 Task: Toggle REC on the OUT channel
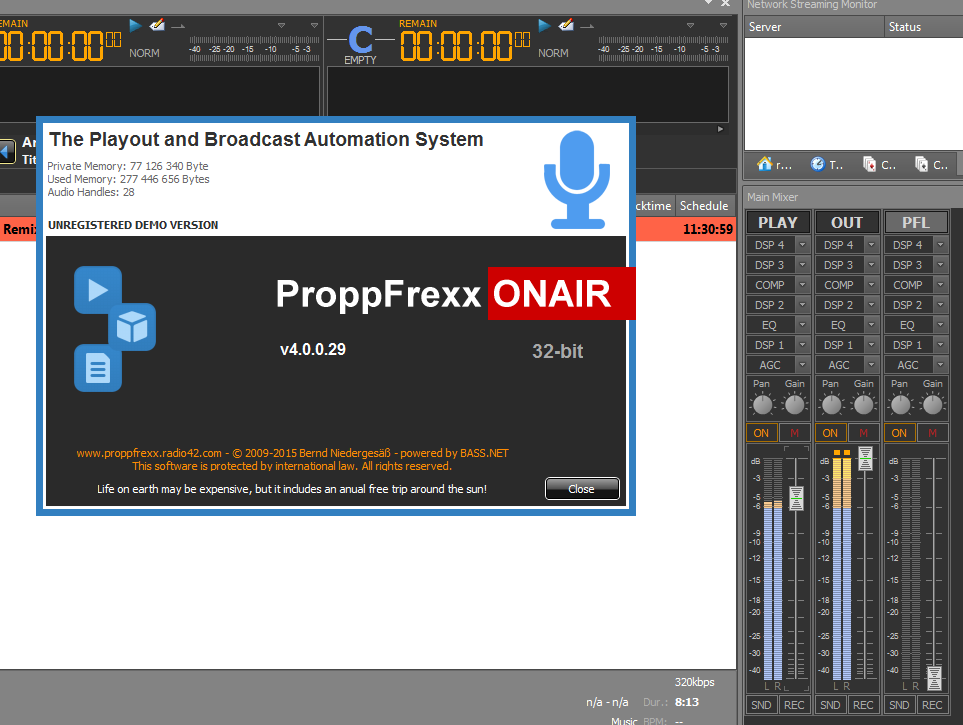click(863, 705)
